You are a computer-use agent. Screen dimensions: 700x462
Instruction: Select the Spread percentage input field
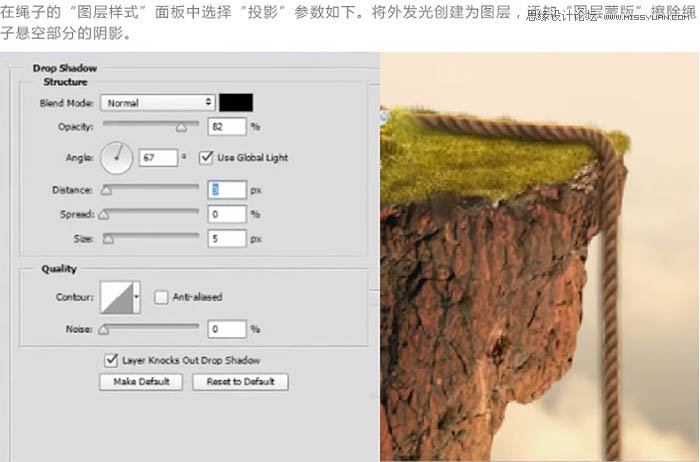[227, 214]
